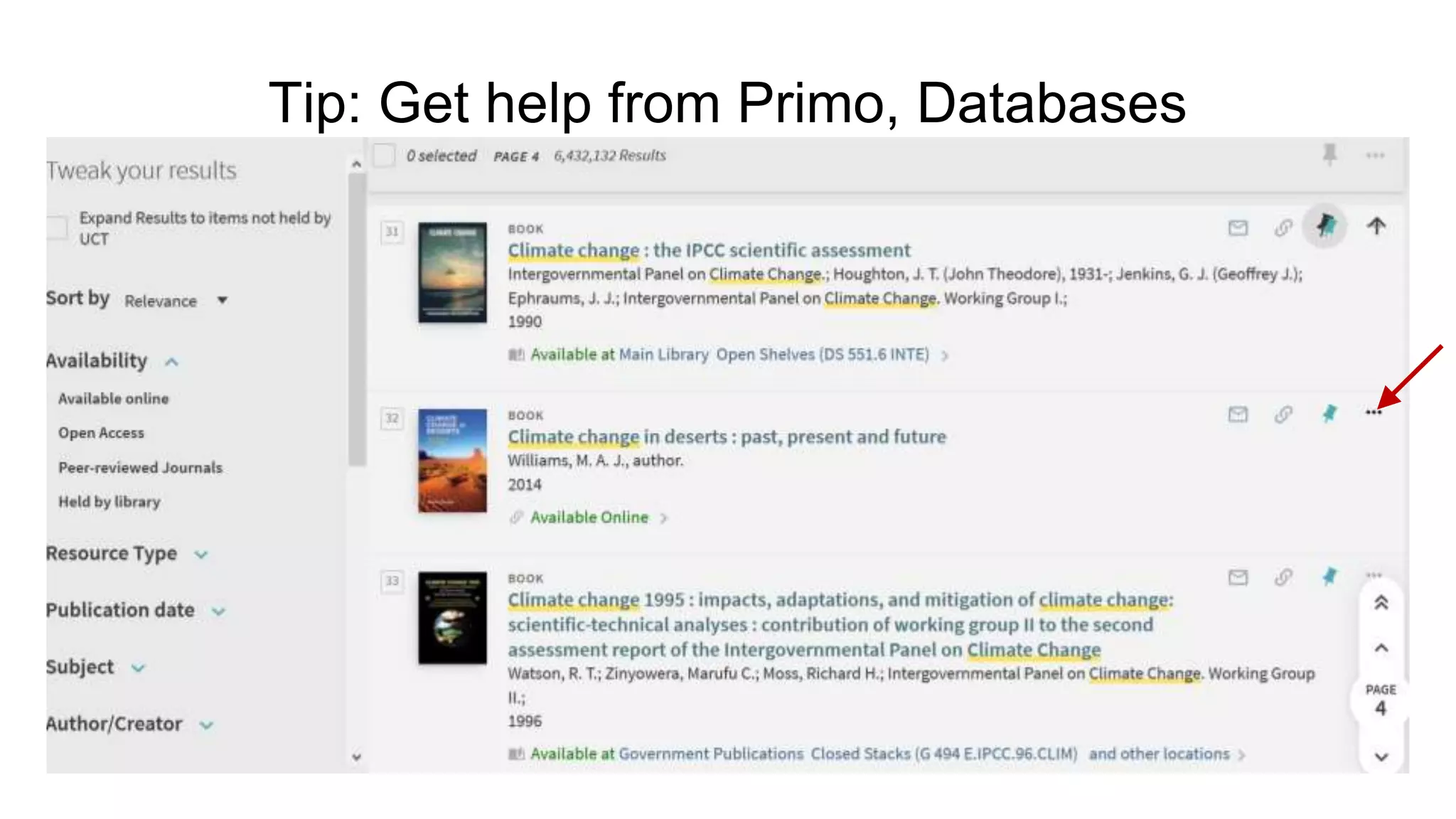The height and width of the screenshot is (819, 1456).
Task: Click the 'Tweak your results' heading
Action: [141, 171]
